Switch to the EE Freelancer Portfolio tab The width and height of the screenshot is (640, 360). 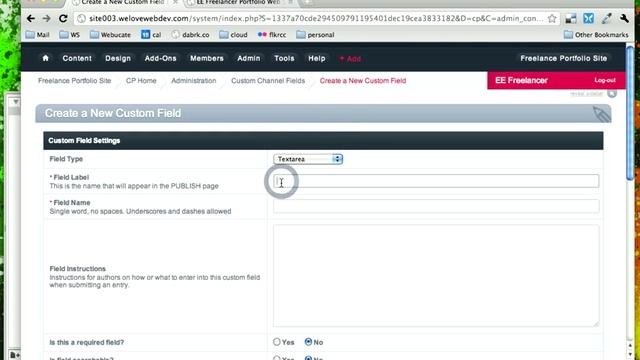click(239, 3)
